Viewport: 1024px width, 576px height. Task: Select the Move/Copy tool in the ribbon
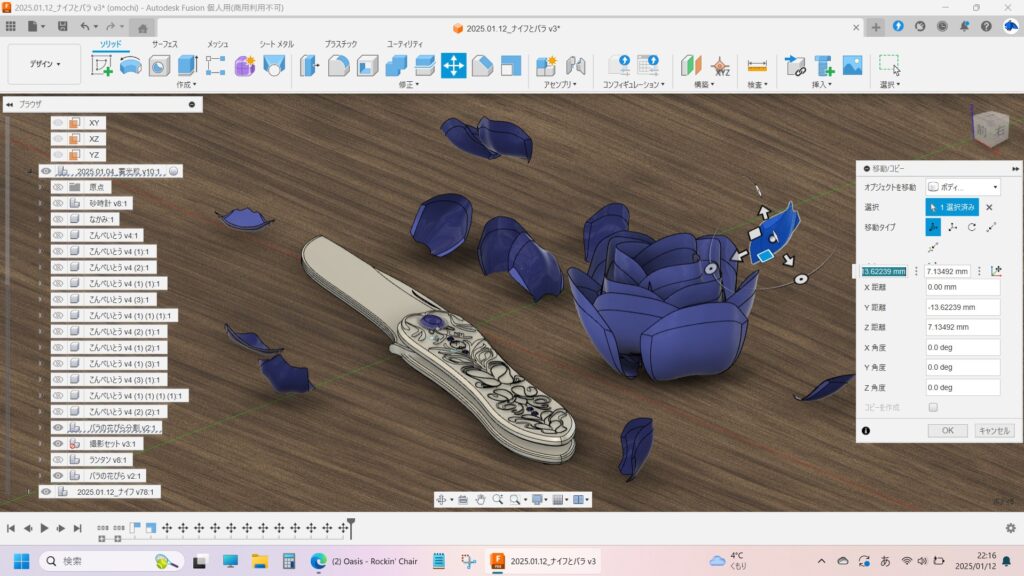[453, 66]
